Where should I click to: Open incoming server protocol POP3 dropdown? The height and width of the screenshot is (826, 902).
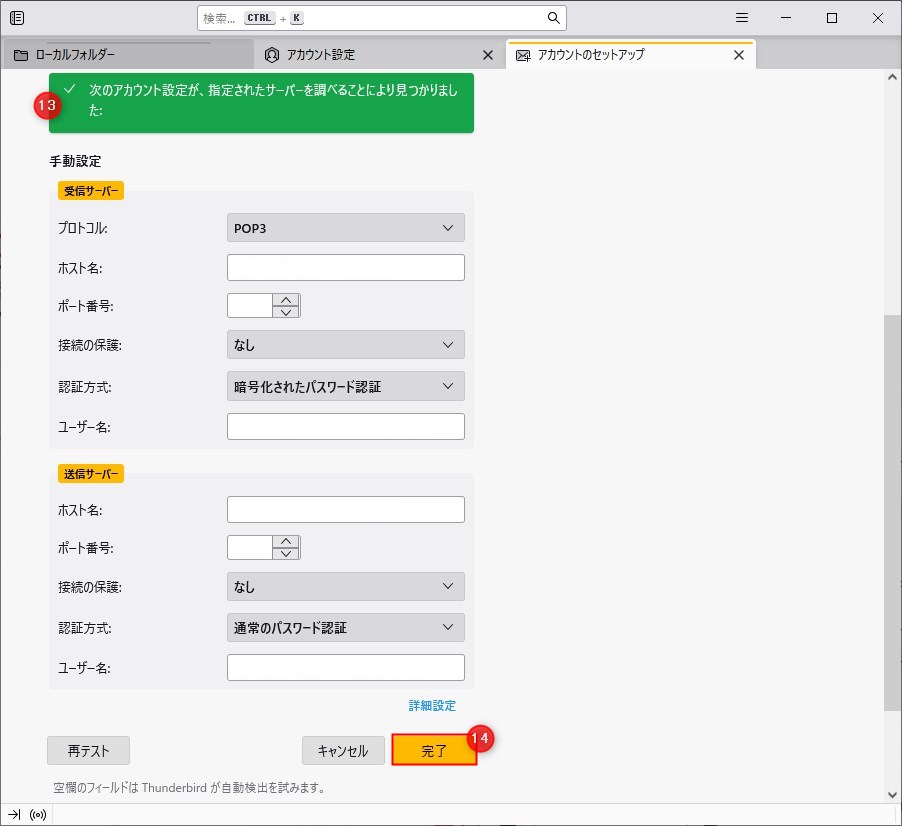click(346, 228)
